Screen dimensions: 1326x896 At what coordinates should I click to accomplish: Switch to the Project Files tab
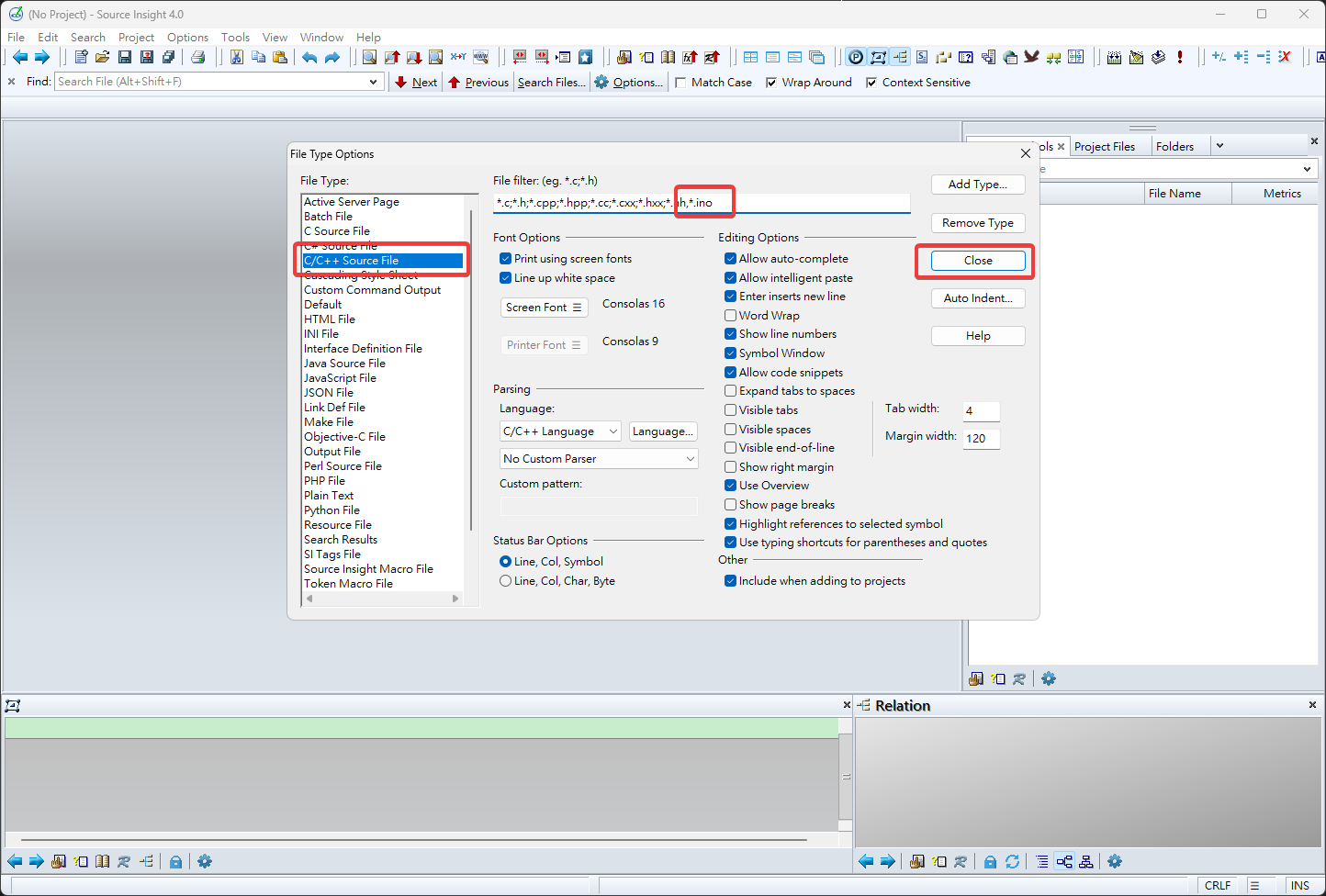click(x=1105, y=147)
